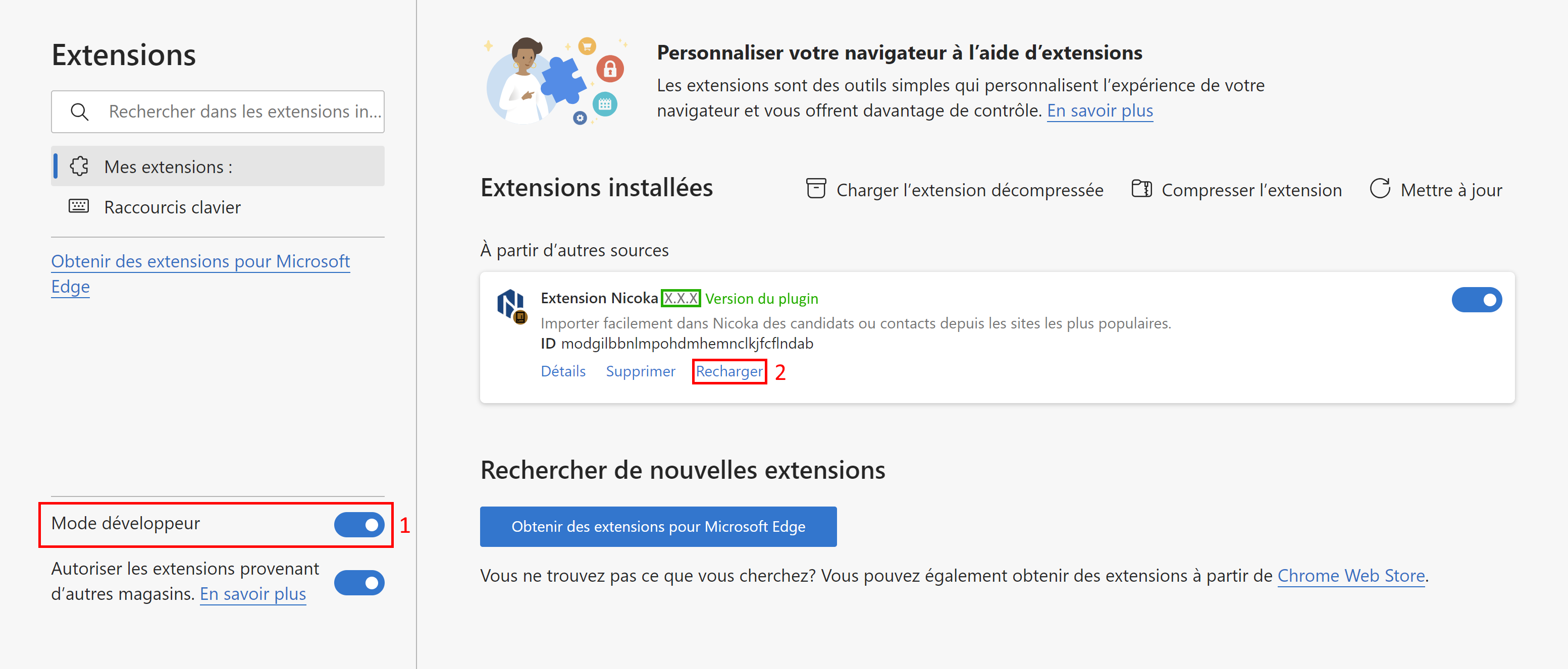Click the Charger l'extension décompressée box icon
The height and width of the screenshot is (669, 1568).
pos(816,189)
